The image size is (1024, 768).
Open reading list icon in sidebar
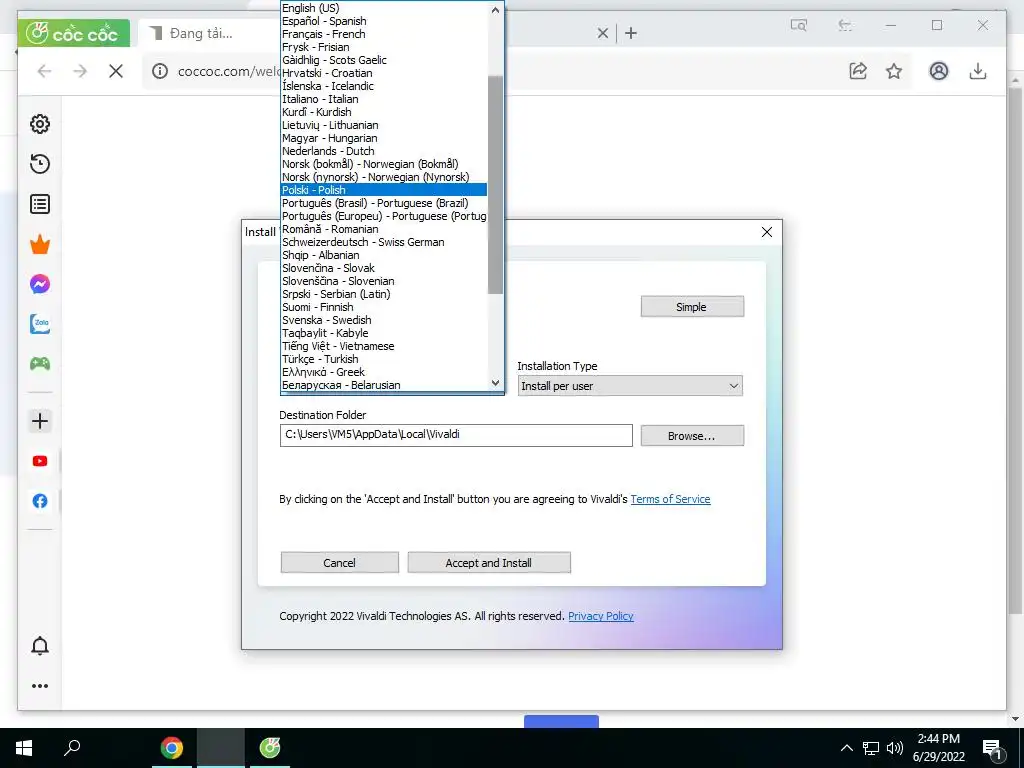(x=40, y=204)
